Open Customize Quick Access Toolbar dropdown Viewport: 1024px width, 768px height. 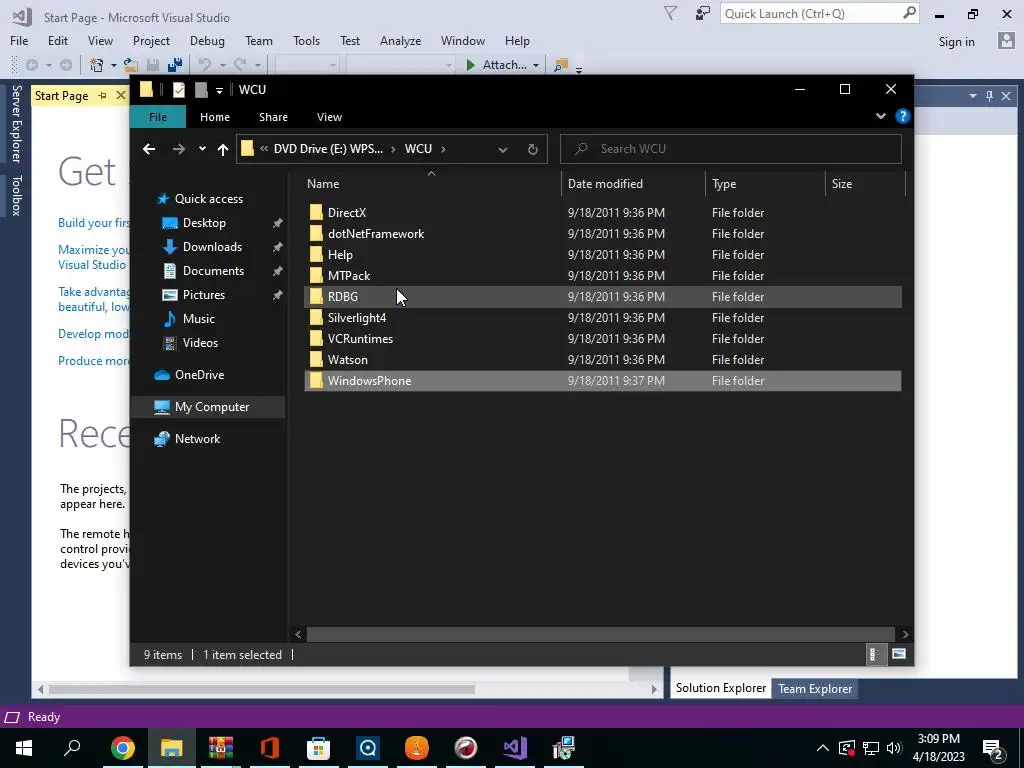coord(219,90)
